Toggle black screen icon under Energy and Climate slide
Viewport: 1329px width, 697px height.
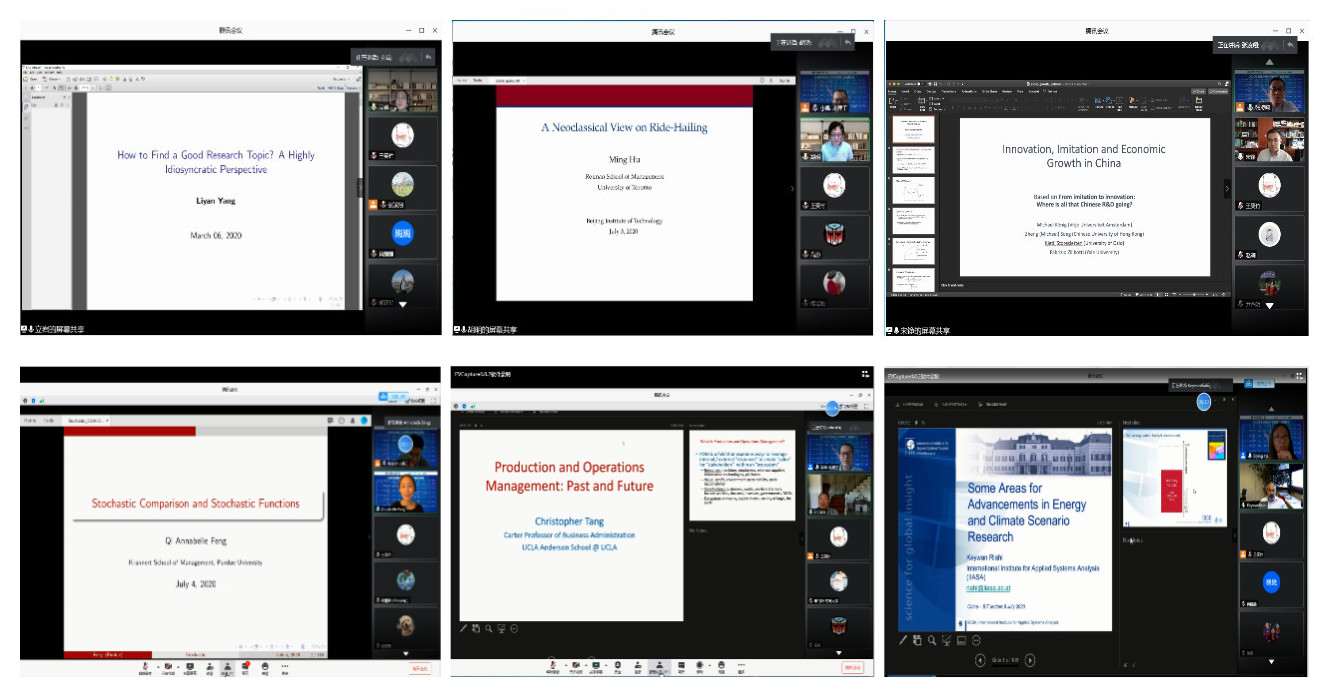[961, 640]
